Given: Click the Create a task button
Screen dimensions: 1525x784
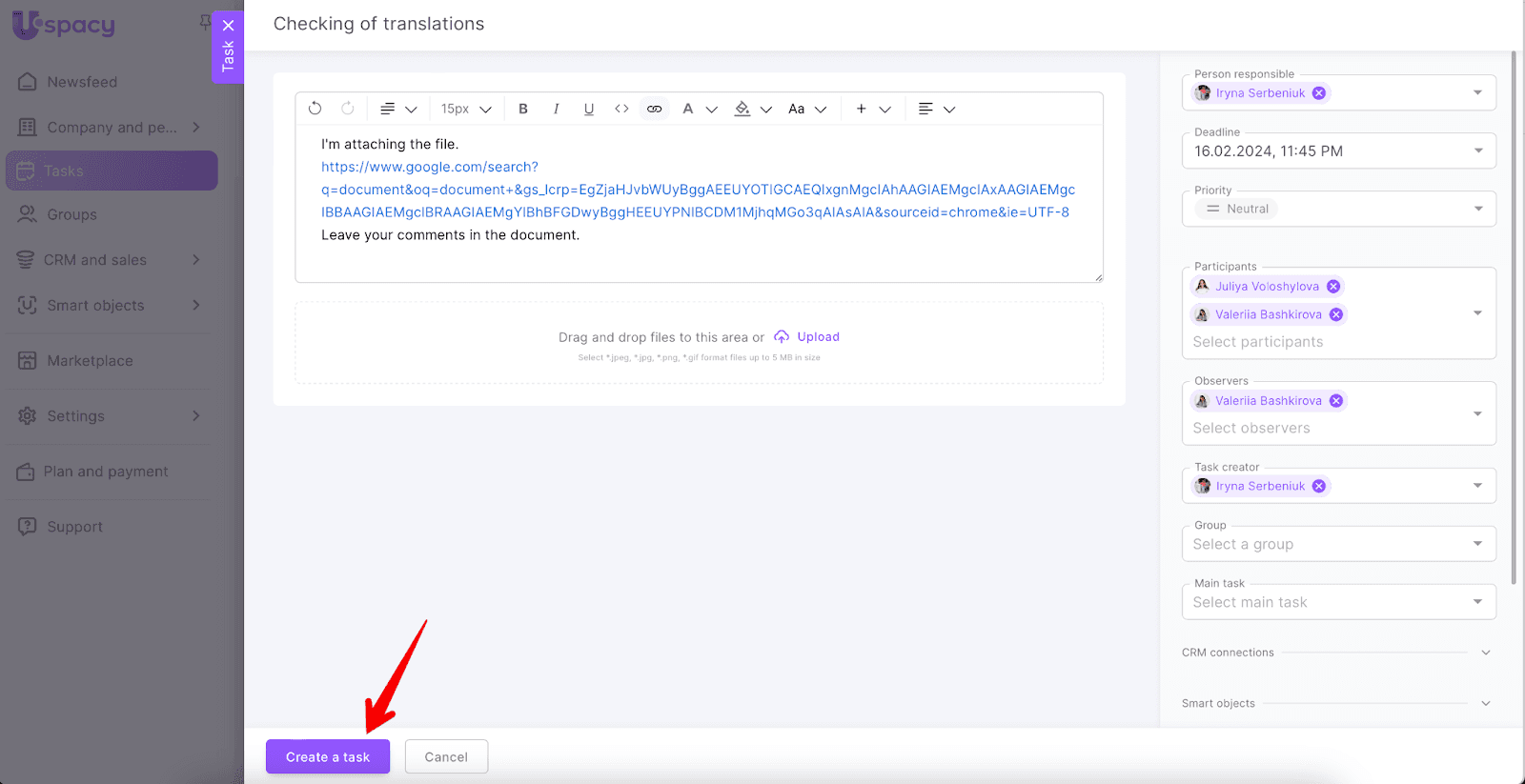Looking at the screenshot, I should (x=328, y=756).
